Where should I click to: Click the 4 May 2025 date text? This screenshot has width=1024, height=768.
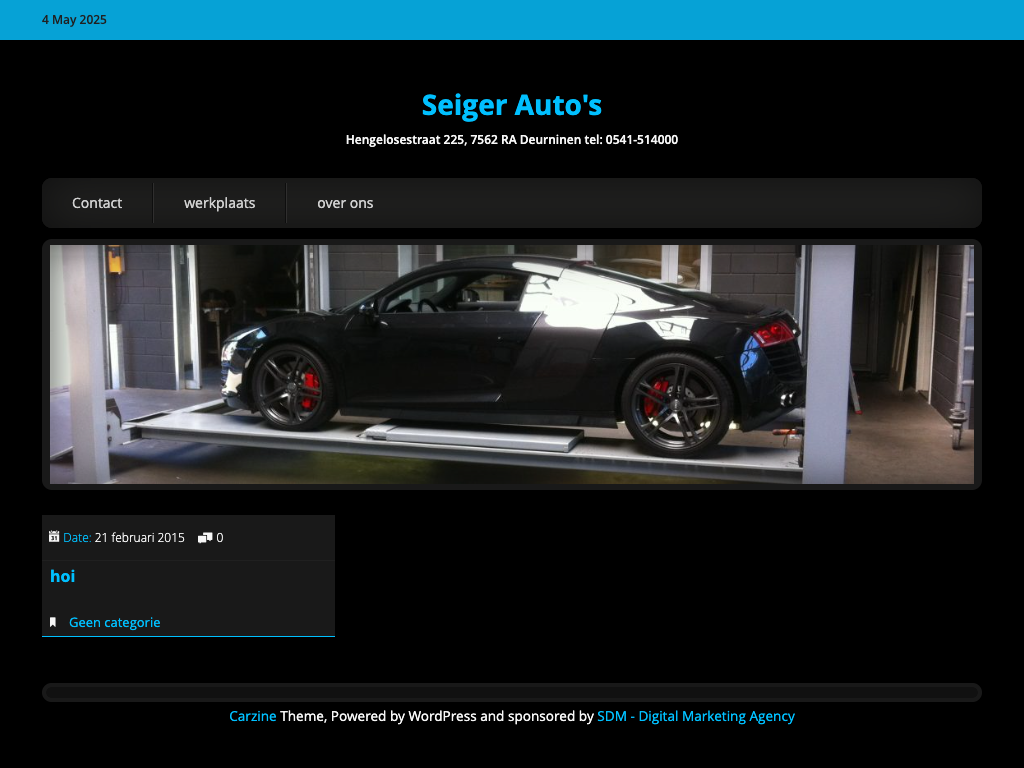pos(74,20)
